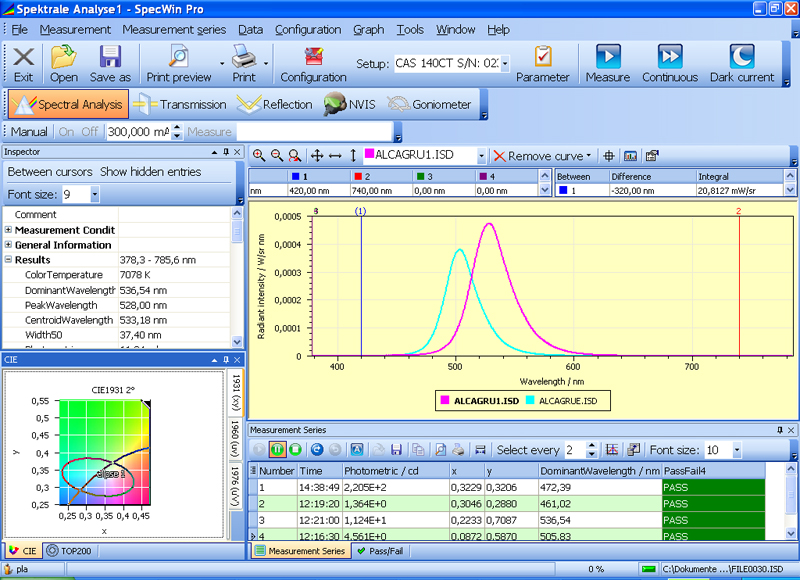Switch to the Pass/Fail tab
Screen dimensions: 800x580
coord(380,551)
